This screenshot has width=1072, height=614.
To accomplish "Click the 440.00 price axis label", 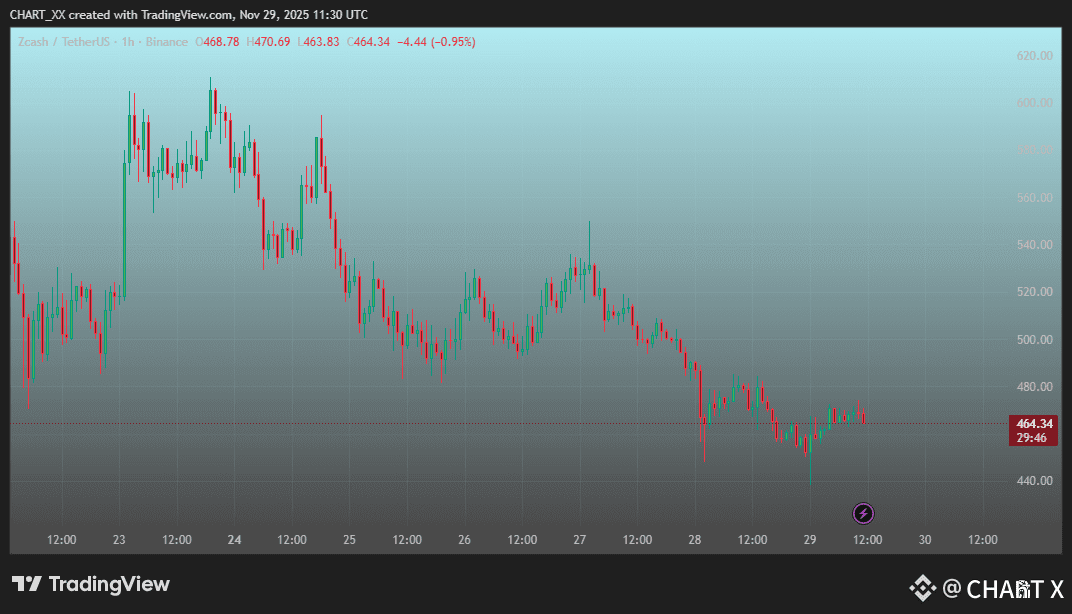I will [x=1034, y=481].
